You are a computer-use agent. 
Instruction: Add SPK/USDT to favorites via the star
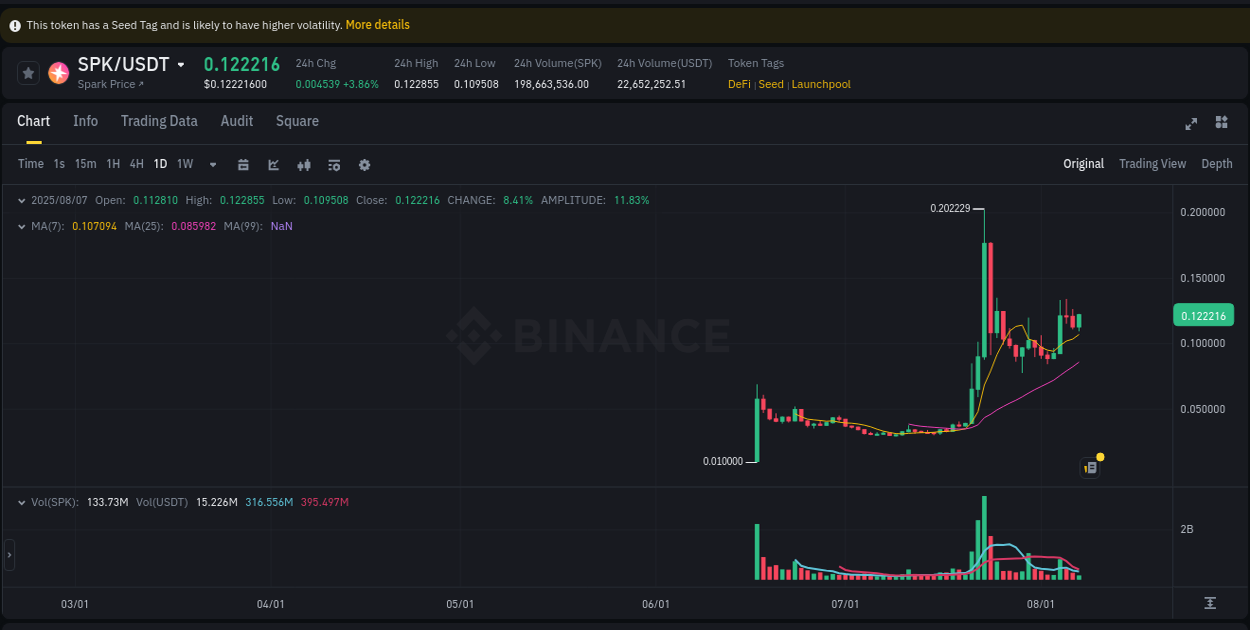point(27,72)
